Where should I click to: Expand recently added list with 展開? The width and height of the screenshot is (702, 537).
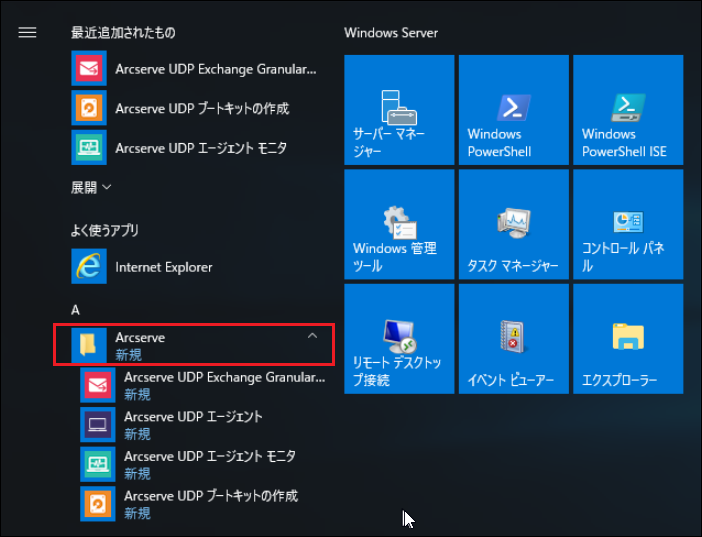pyautogui.click(x=91, y=187)
